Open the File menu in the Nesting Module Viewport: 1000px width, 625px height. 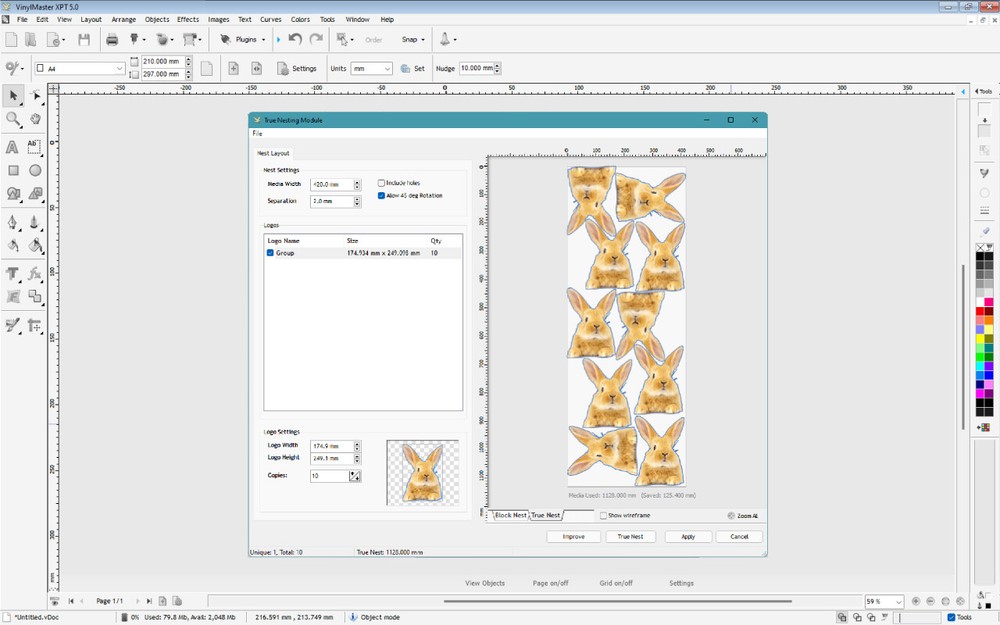pos(259,134)
